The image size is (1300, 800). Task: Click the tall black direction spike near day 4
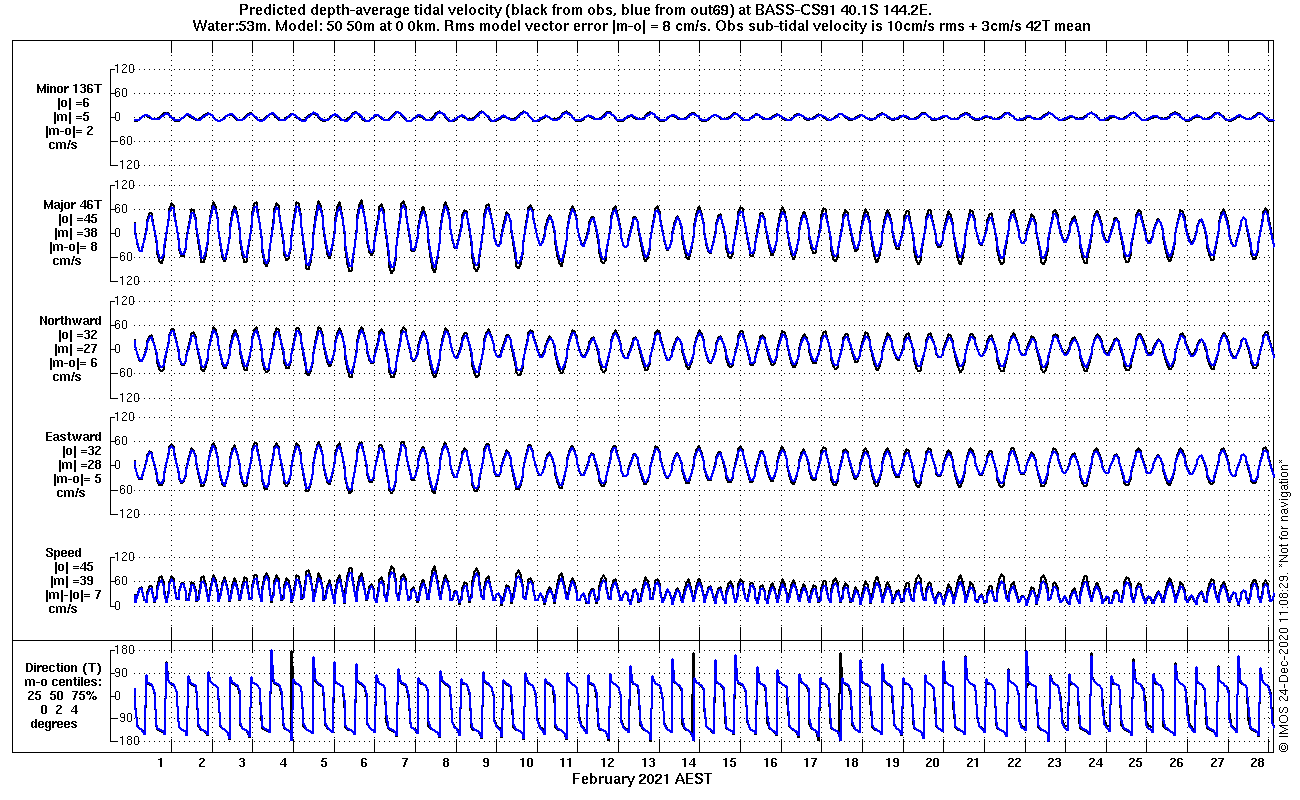292,695
